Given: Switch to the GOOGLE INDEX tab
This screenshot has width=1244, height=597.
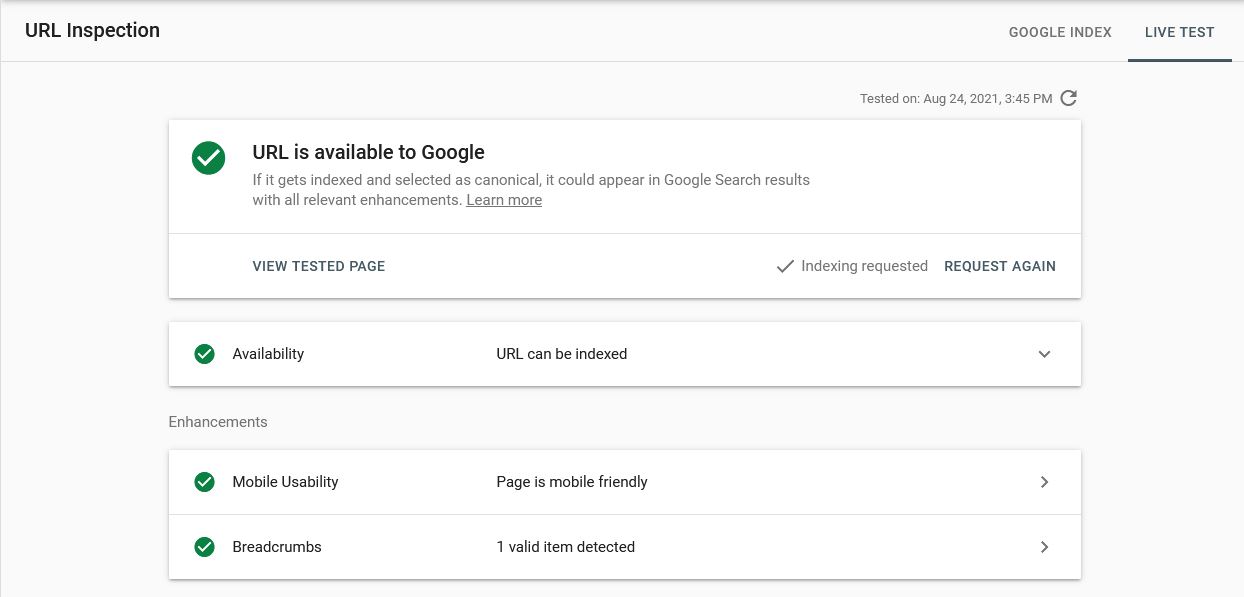Looking at the screenshot, I should pyautogui.click(x=1059, y=32).
